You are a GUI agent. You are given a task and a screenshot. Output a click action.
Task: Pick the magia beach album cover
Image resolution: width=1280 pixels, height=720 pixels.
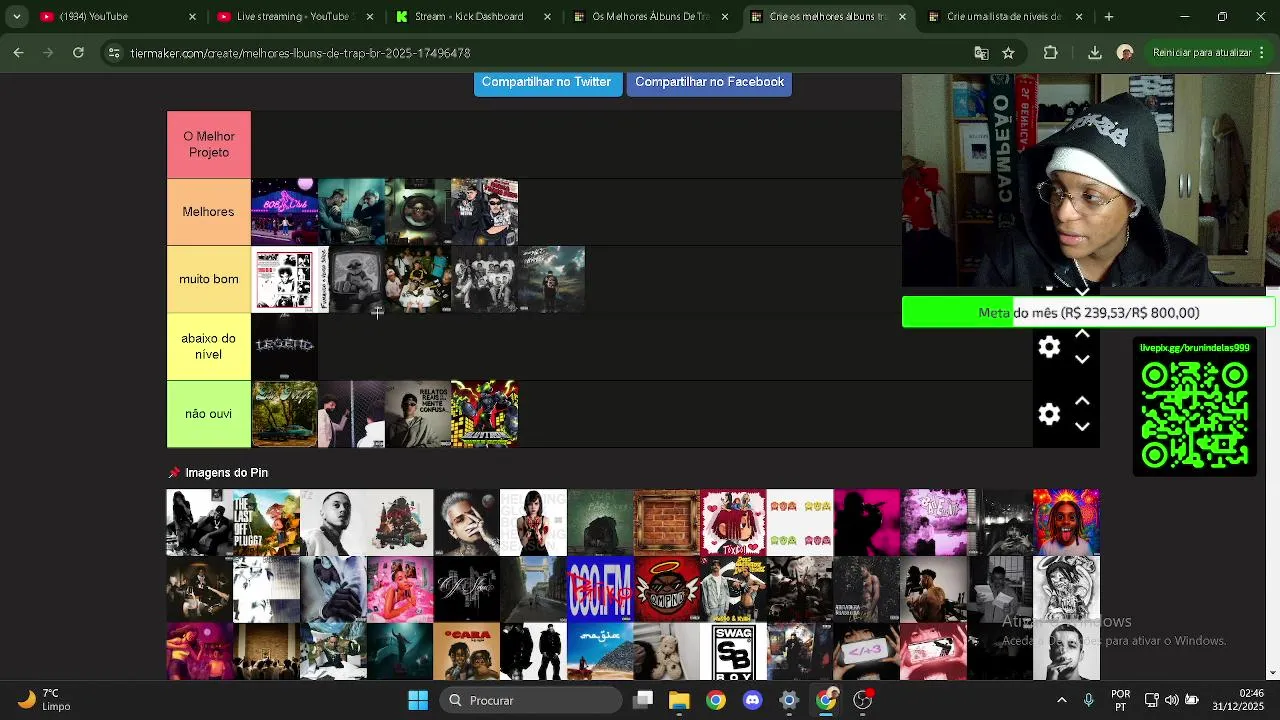tap(600, 651)
